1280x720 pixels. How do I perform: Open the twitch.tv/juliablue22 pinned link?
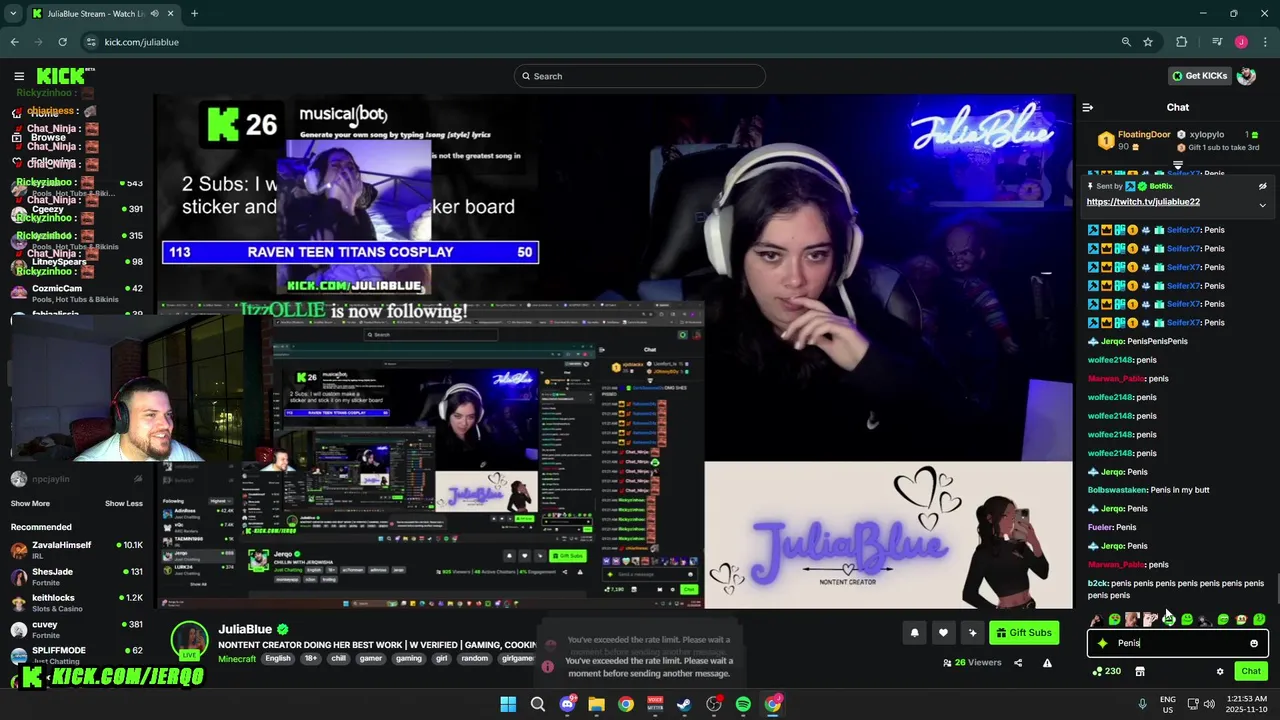[1143, 202]
